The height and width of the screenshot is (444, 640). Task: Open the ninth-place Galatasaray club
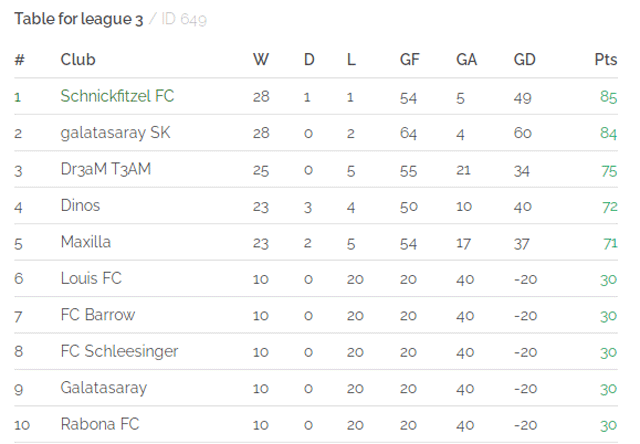[x=104, y=388]
